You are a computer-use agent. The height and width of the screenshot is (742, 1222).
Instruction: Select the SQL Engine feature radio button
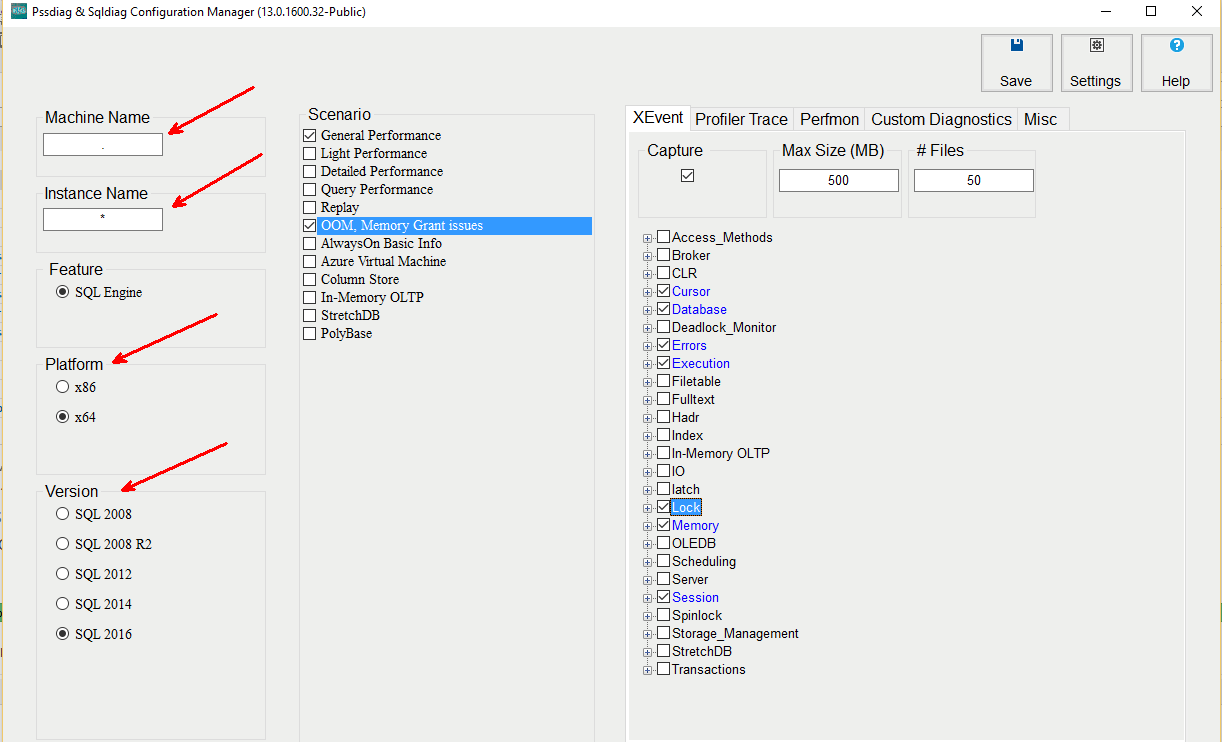click(63, 292)
